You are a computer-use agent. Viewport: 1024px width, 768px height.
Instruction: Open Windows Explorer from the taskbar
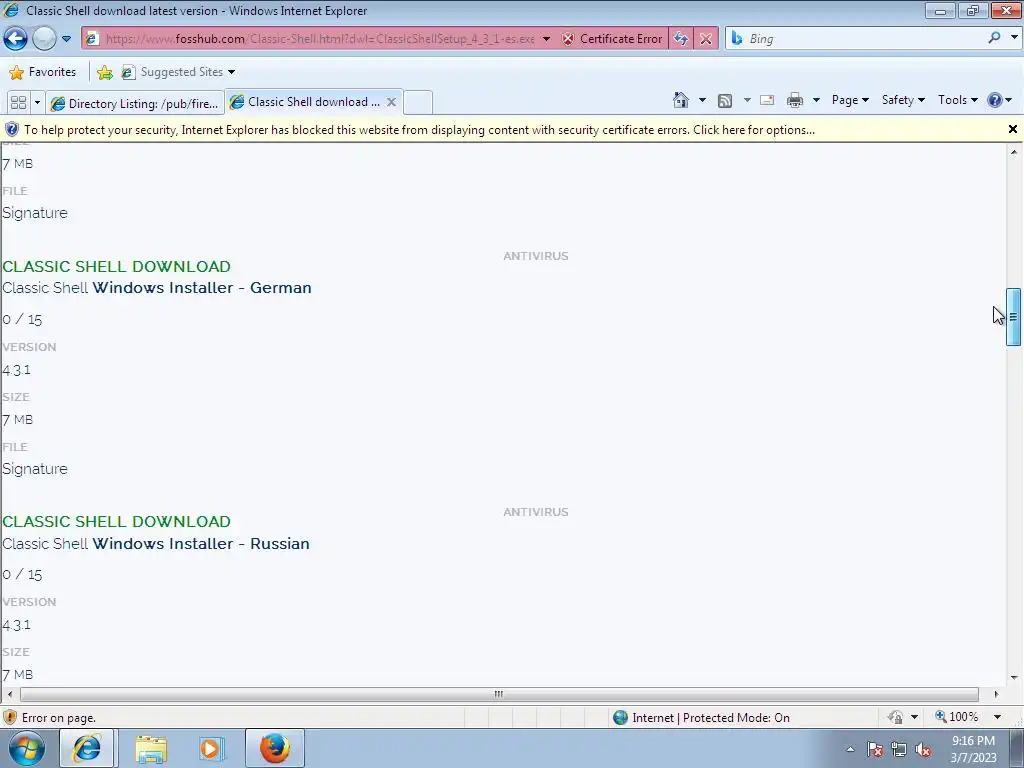coord(151,748)
